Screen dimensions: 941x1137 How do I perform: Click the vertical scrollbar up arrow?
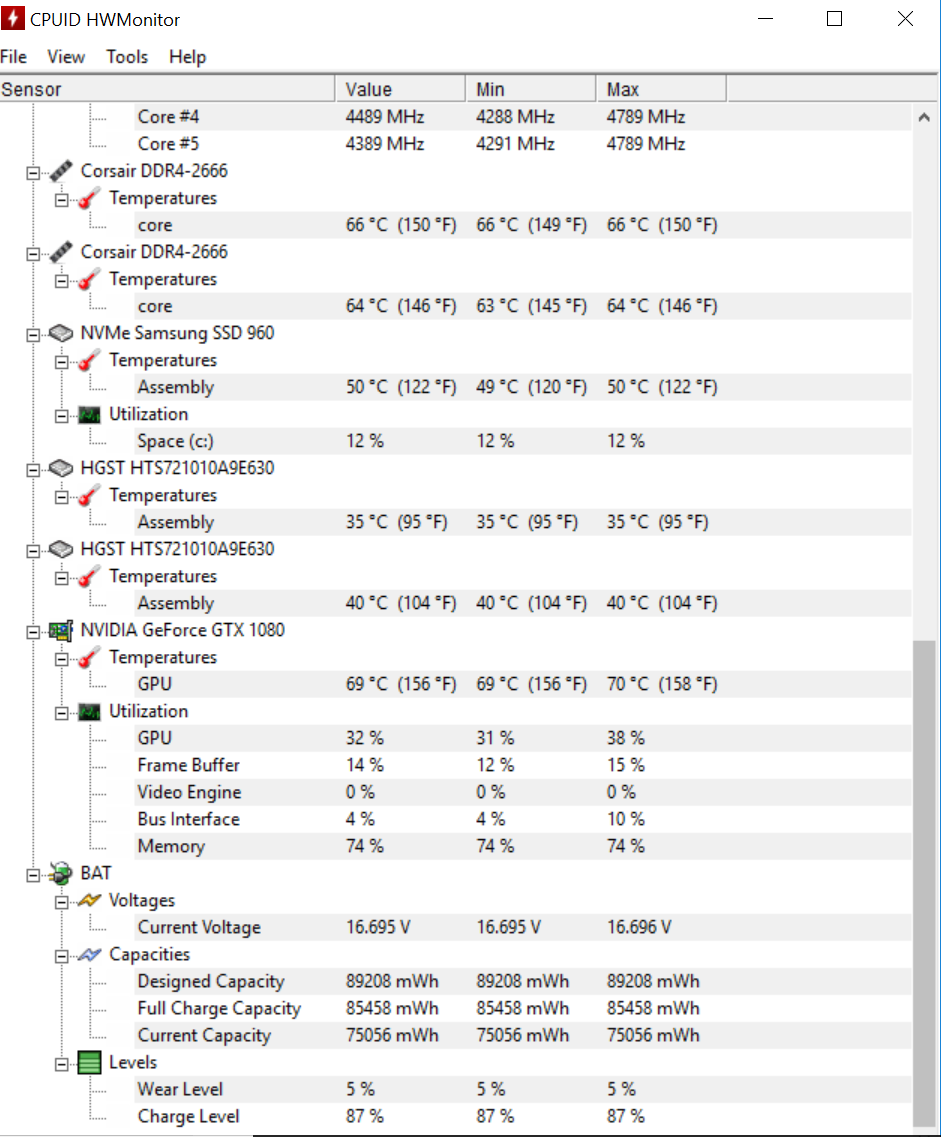click(x=924, y=118)
